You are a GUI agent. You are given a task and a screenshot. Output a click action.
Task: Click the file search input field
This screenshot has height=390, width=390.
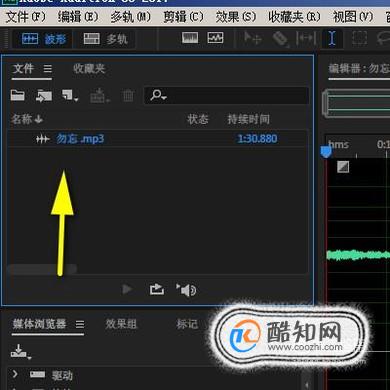[x=226, y=96]
